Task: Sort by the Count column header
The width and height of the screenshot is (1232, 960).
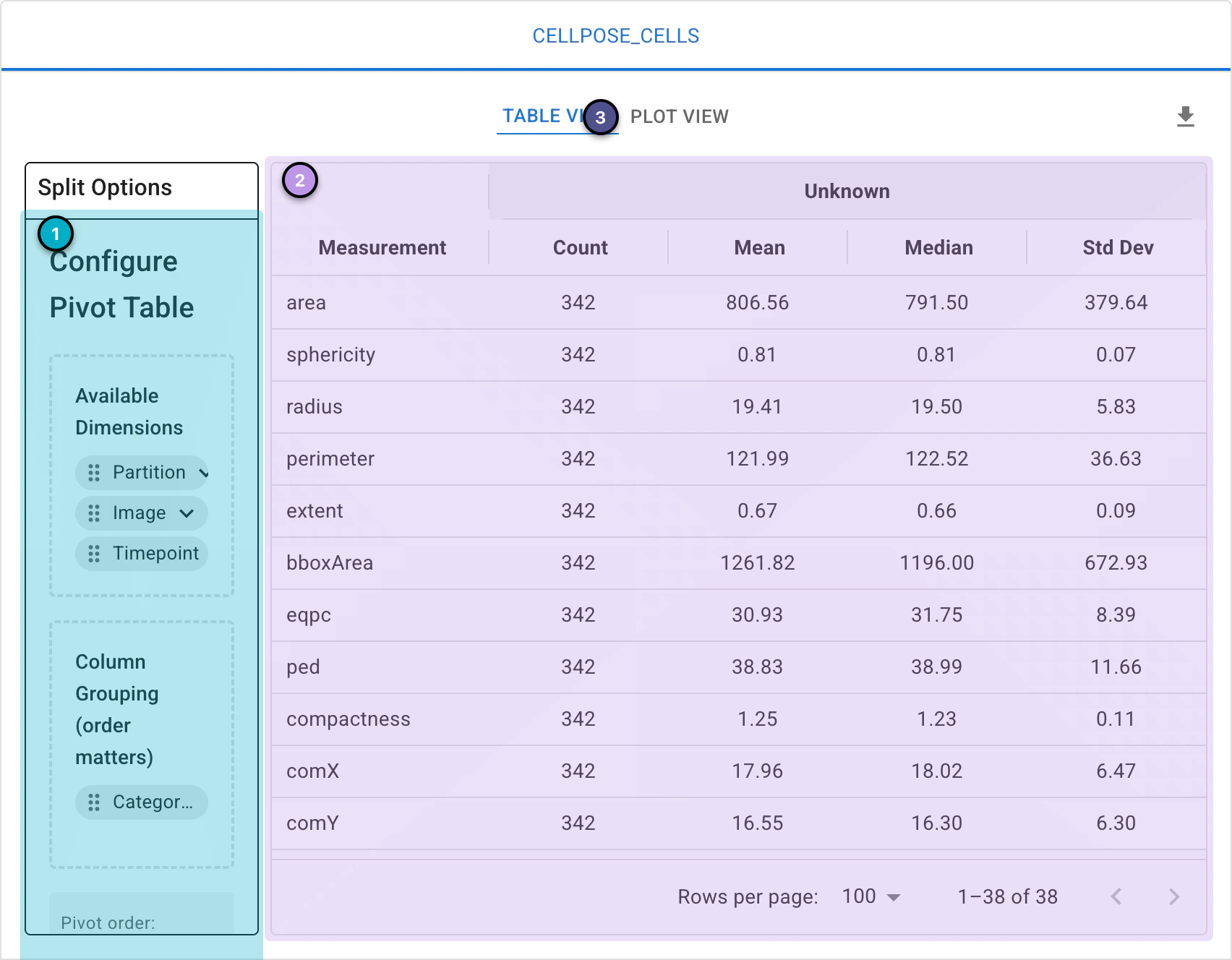Action: coord(580,248)
